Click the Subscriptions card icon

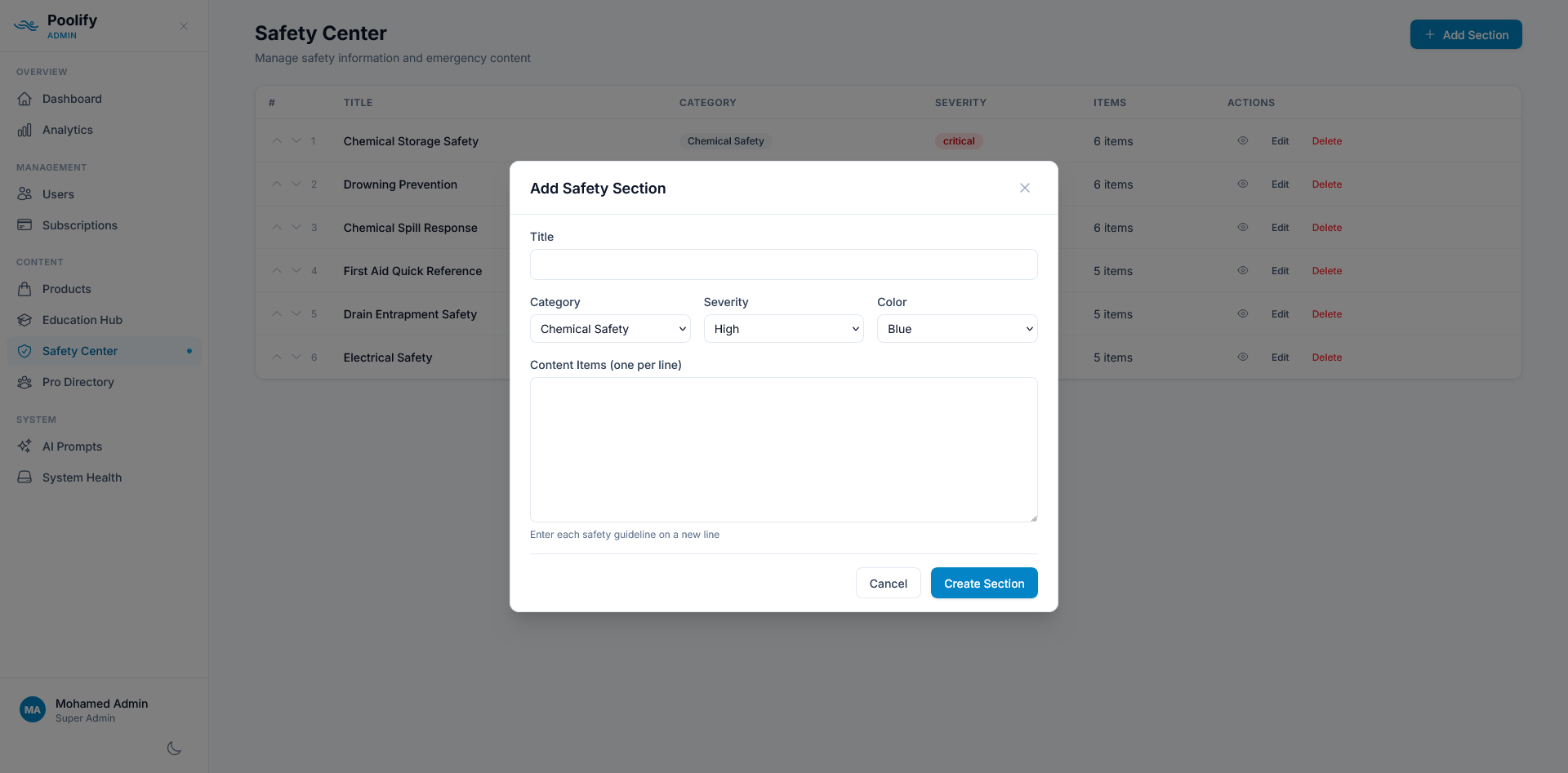pos(24,225)
